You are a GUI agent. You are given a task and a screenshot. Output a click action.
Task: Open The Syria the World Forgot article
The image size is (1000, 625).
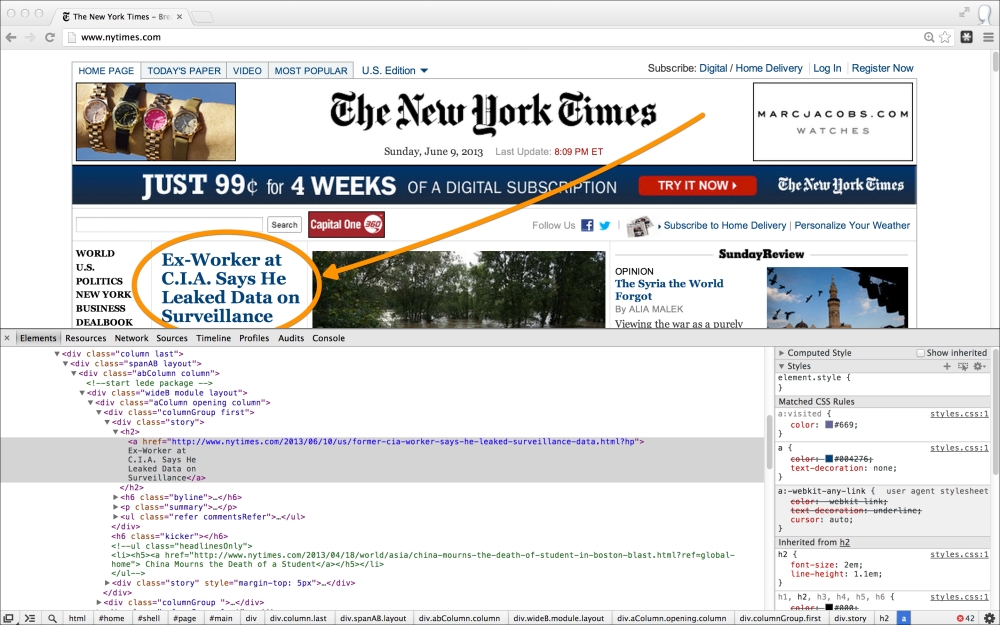click(x=669, y=290)
